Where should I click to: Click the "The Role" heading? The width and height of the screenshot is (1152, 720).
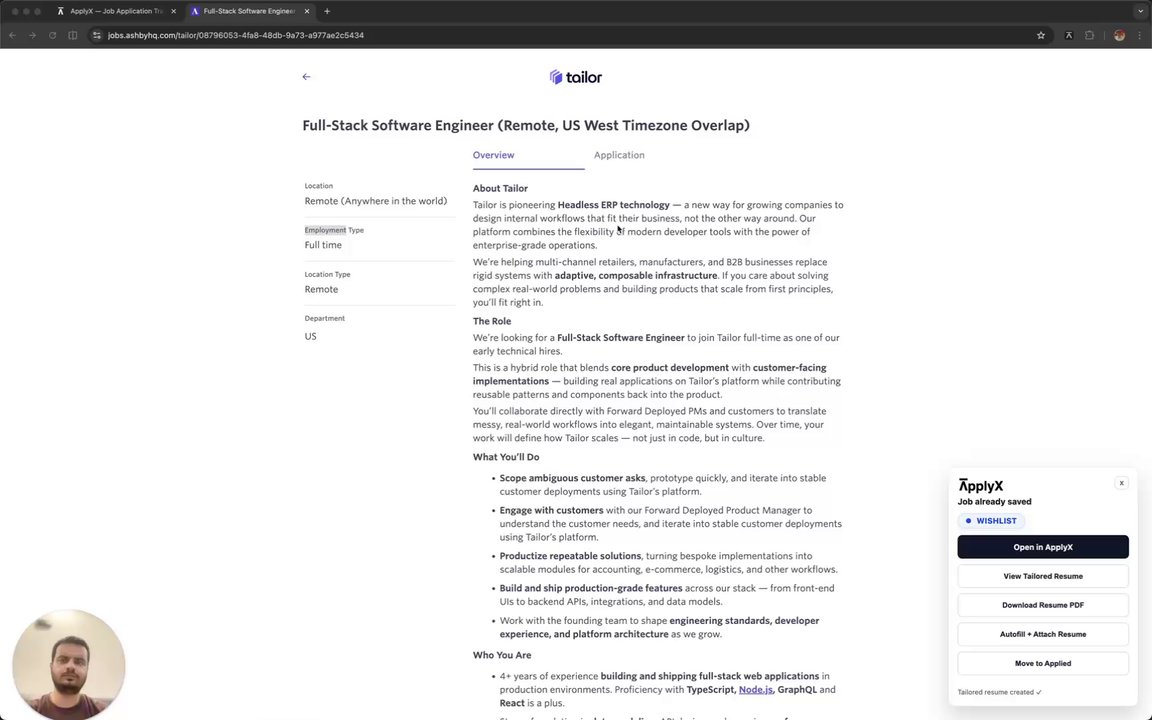492,322
